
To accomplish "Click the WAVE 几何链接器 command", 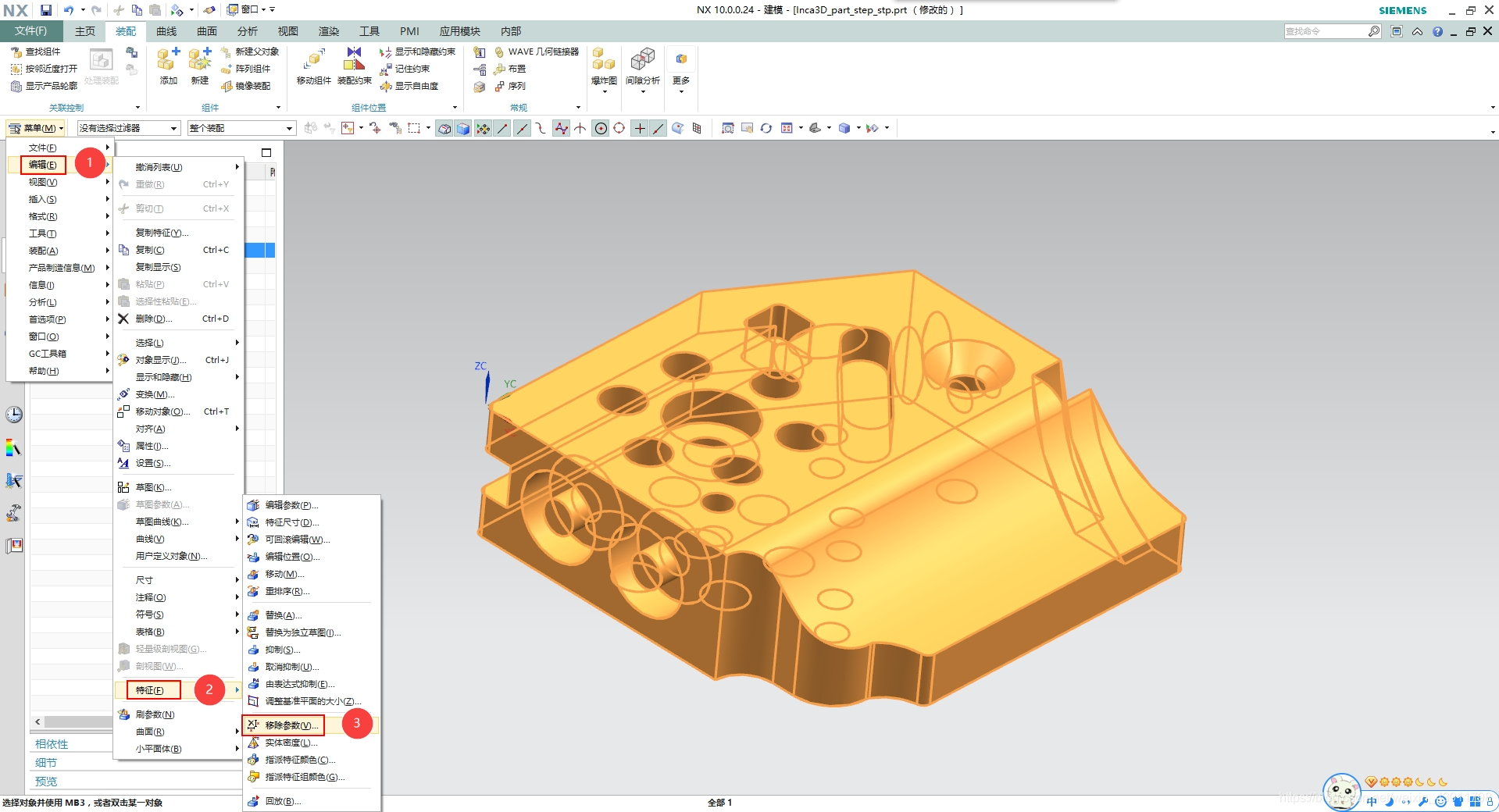I will pos(537,52).
